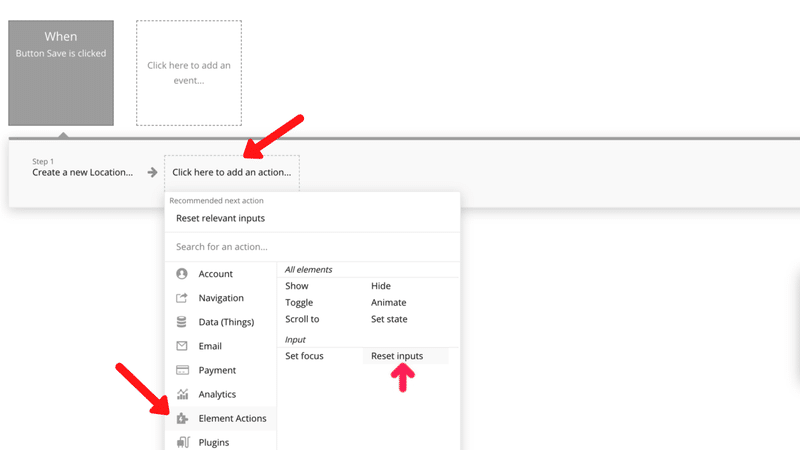Open the Email action category
Screen dimensions: 800x450
pos(220,346)
